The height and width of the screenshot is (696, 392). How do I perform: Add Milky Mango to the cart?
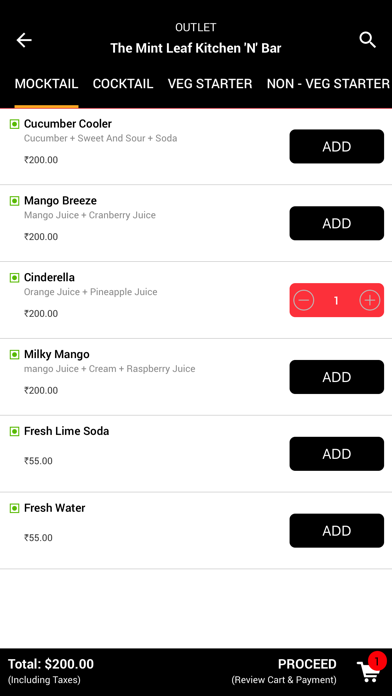[337, 377]
